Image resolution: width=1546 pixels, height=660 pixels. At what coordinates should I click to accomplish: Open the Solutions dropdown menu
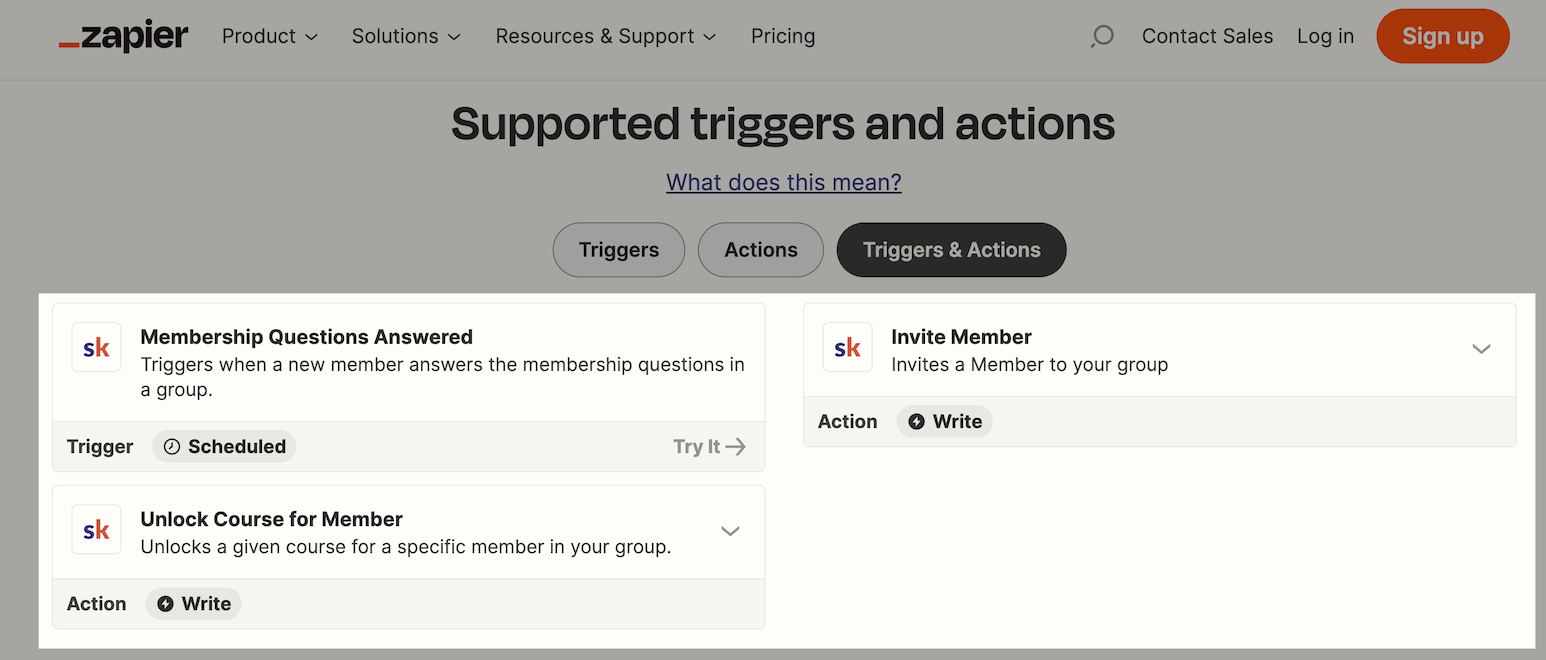click(x=406, y=37)
